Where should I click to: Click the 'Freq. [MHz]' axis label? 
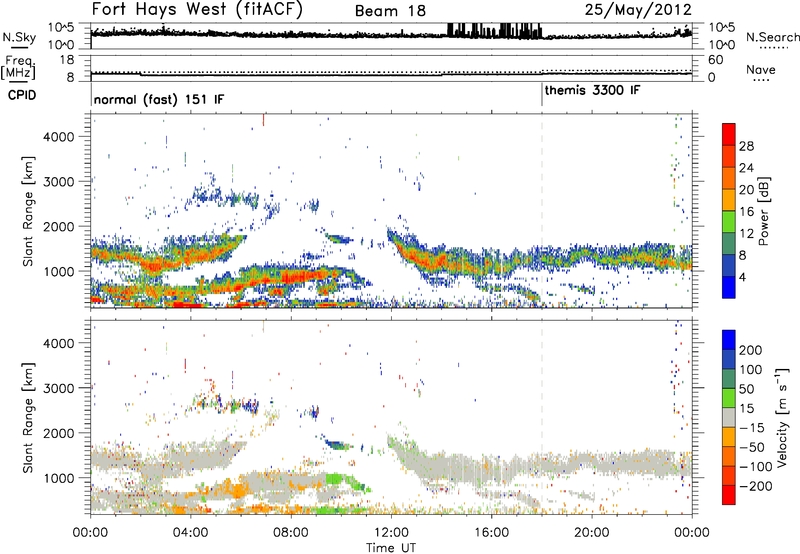(19, 68)
